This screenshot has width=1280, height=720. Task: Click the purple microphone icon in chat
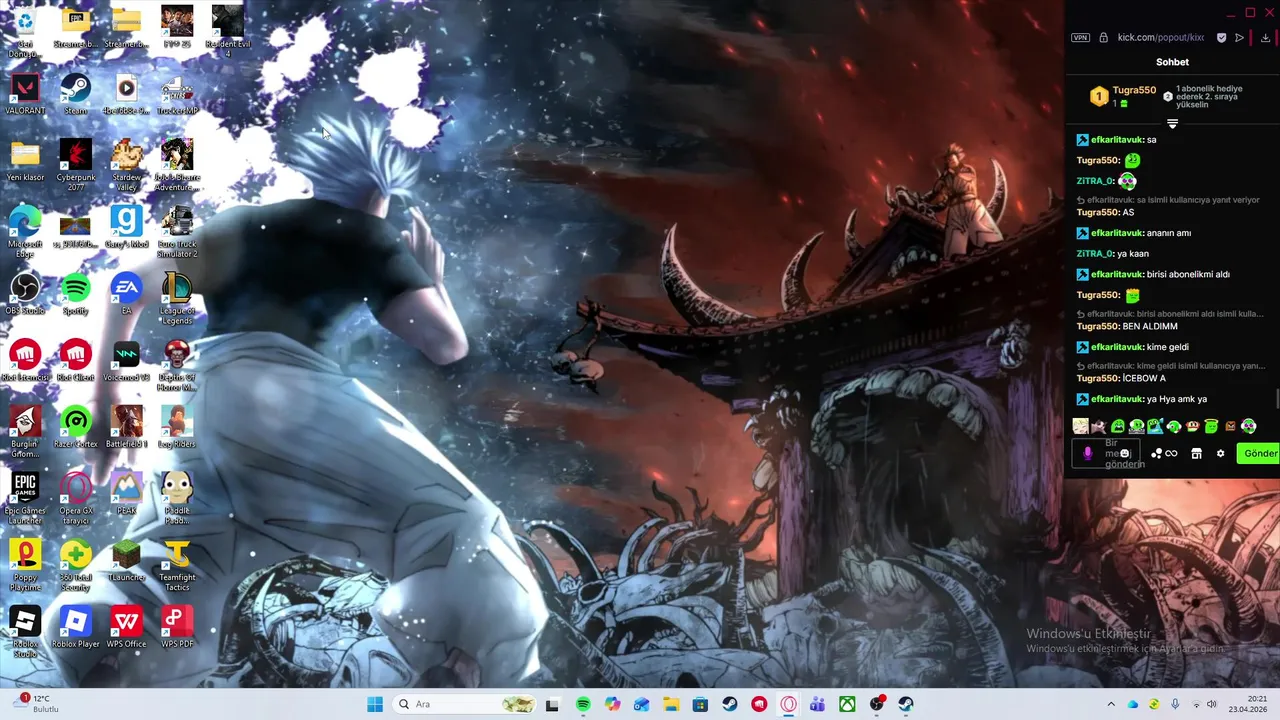[1088, 454]
